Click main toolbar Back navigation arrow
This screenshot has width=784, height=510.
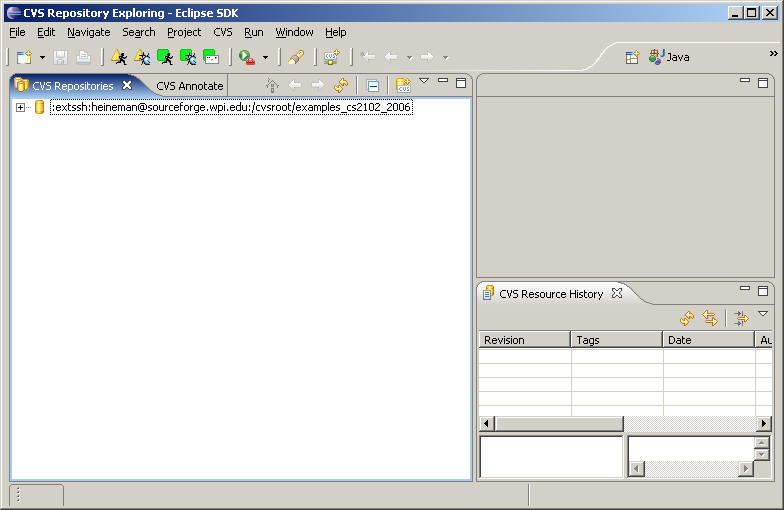[x=392, y=58]
